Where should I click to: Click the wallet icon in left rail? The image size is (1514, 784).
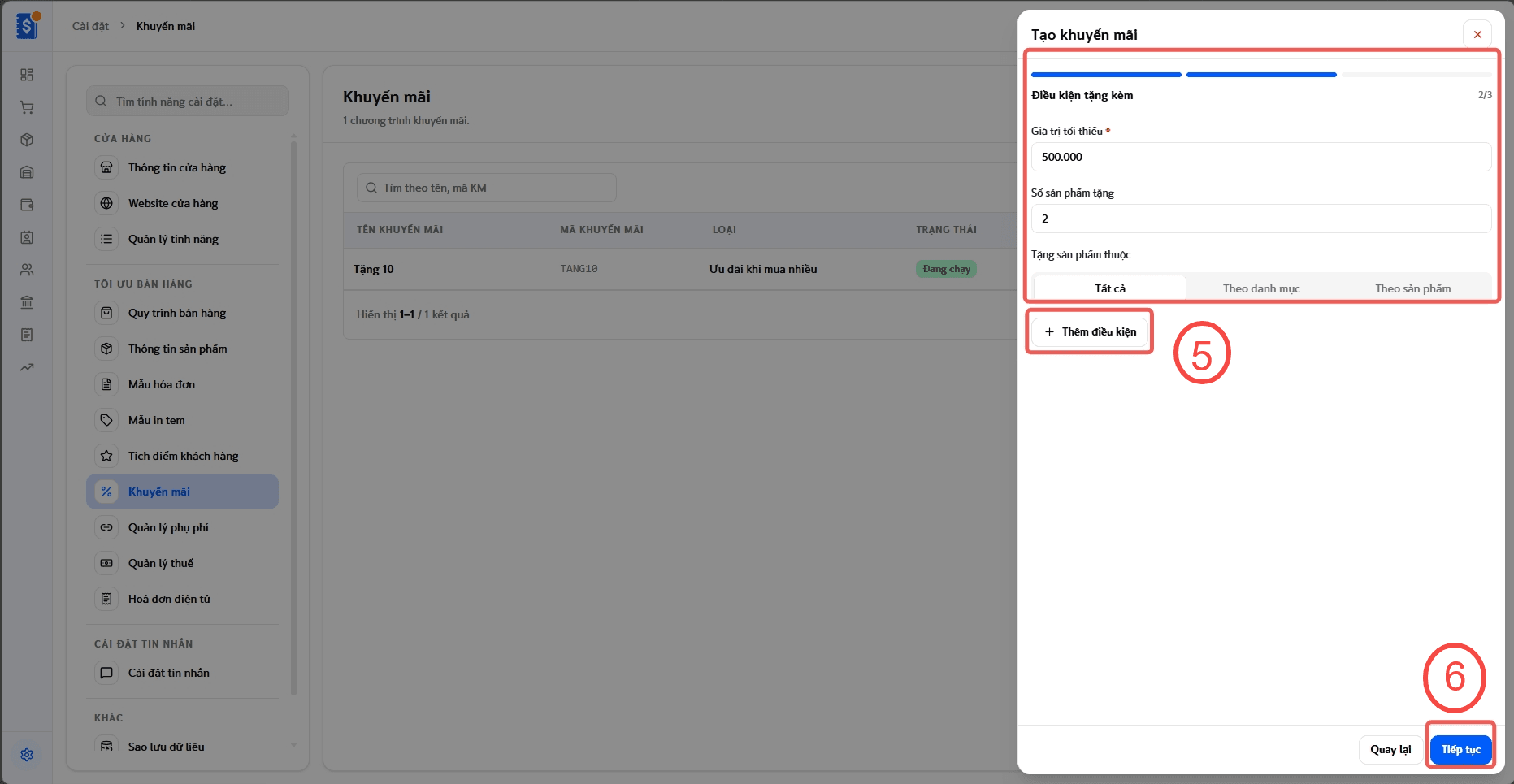(x=27, y=205)
